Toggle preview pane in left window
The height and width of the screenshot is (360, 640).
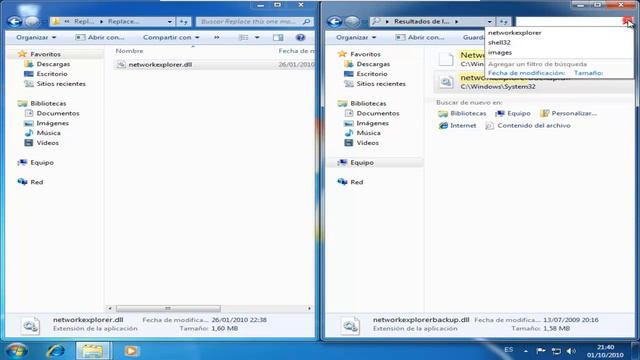278,37
